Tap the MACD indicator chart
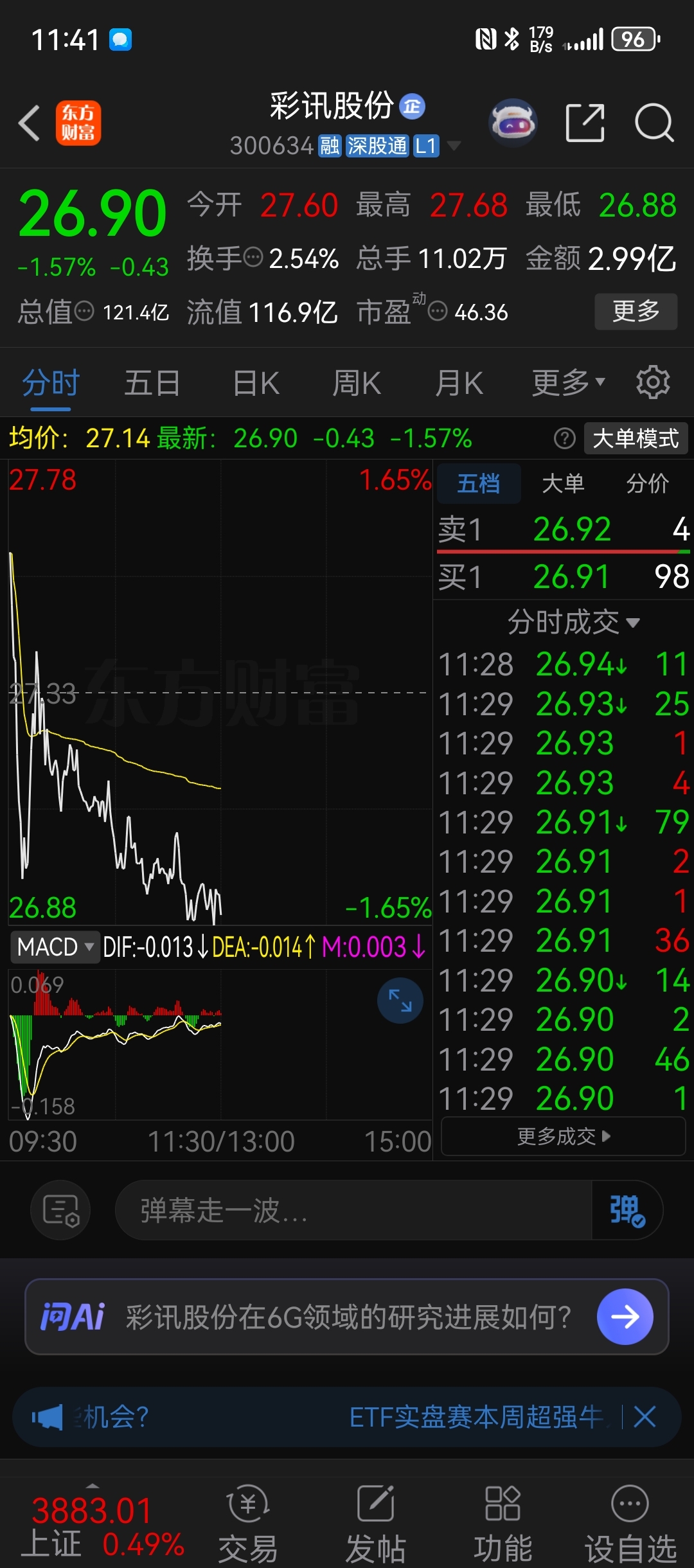The width and height of the screenshot is (694, 1568). (x=220, y=1044)
